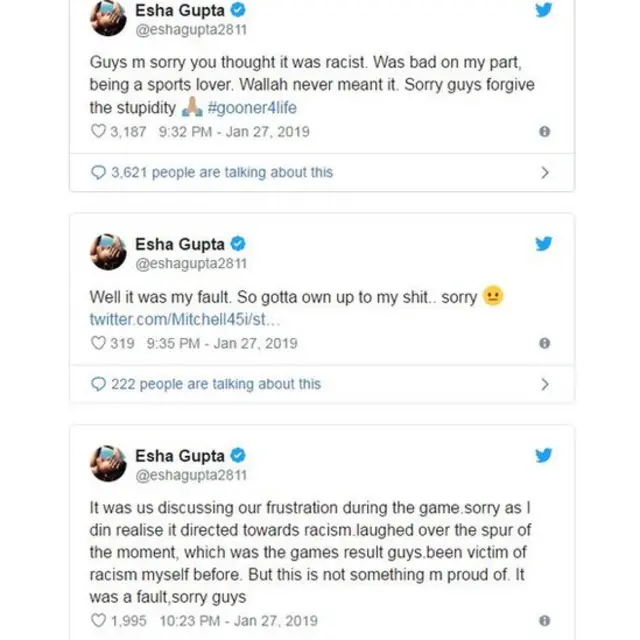This screenshot has height=640, width=640.
Task: Click Esha Gupta avatar on second tweet
Action: point(108,252)
